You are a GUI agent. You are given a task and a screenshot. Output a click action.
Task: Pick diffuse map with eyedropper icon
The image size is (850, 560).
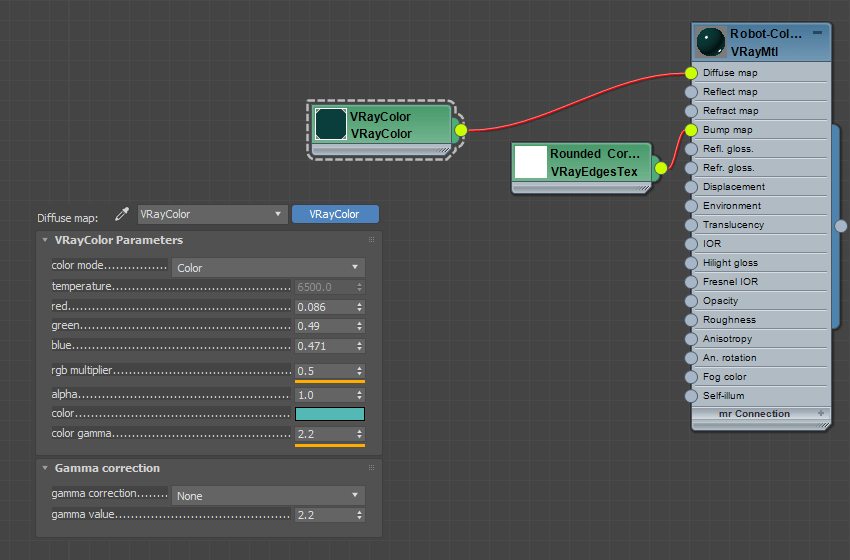point(122,214)
